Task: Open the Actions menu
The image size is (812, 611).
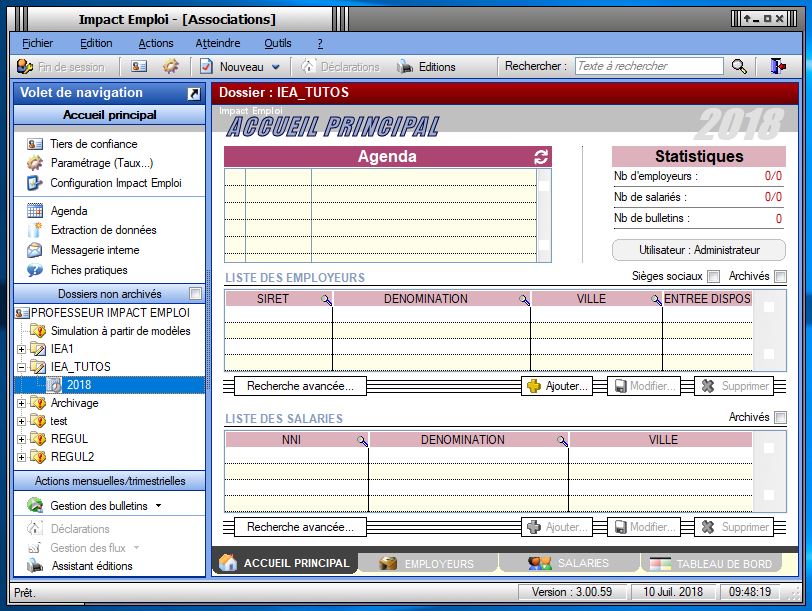Action: point(155,43)
